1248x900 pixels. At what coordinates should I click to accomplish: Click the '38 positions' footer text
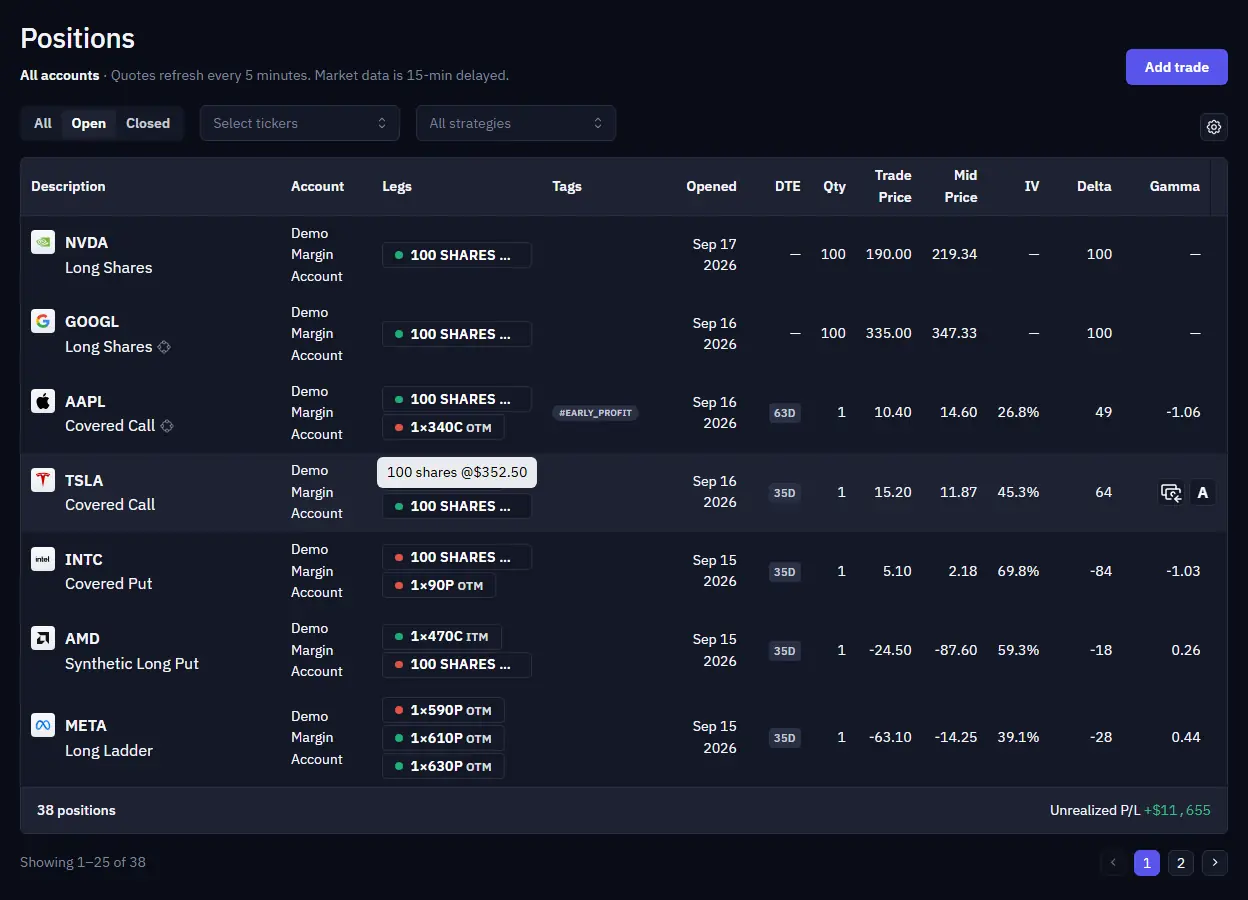[76, 810]
